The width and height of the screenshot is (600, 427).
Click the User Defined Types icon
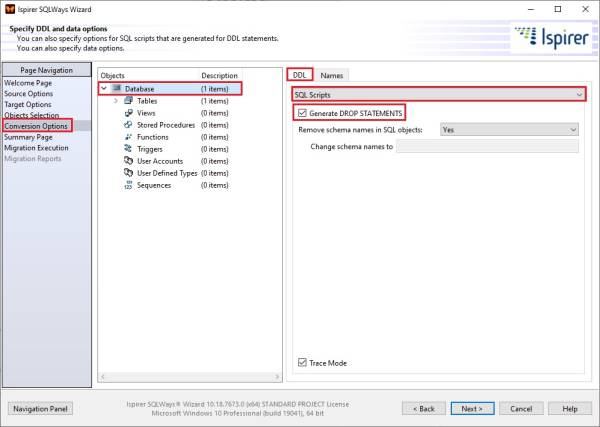click(128, 173)
